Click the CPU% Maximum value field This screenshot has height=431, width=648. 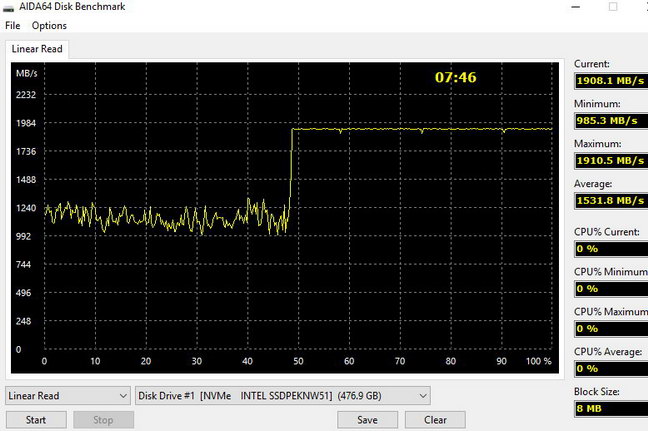(x=611, y=329)
